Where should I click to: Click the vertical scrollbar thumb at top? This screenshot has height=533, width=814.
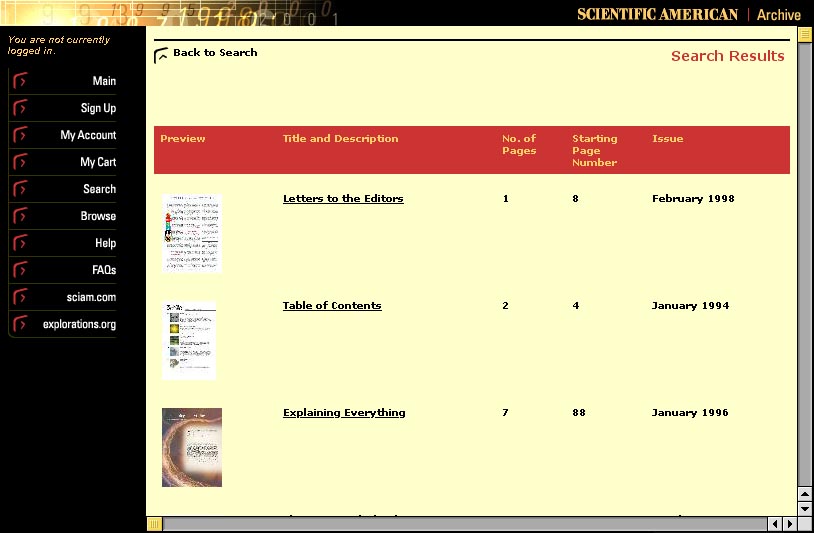(x=805, y=35)
